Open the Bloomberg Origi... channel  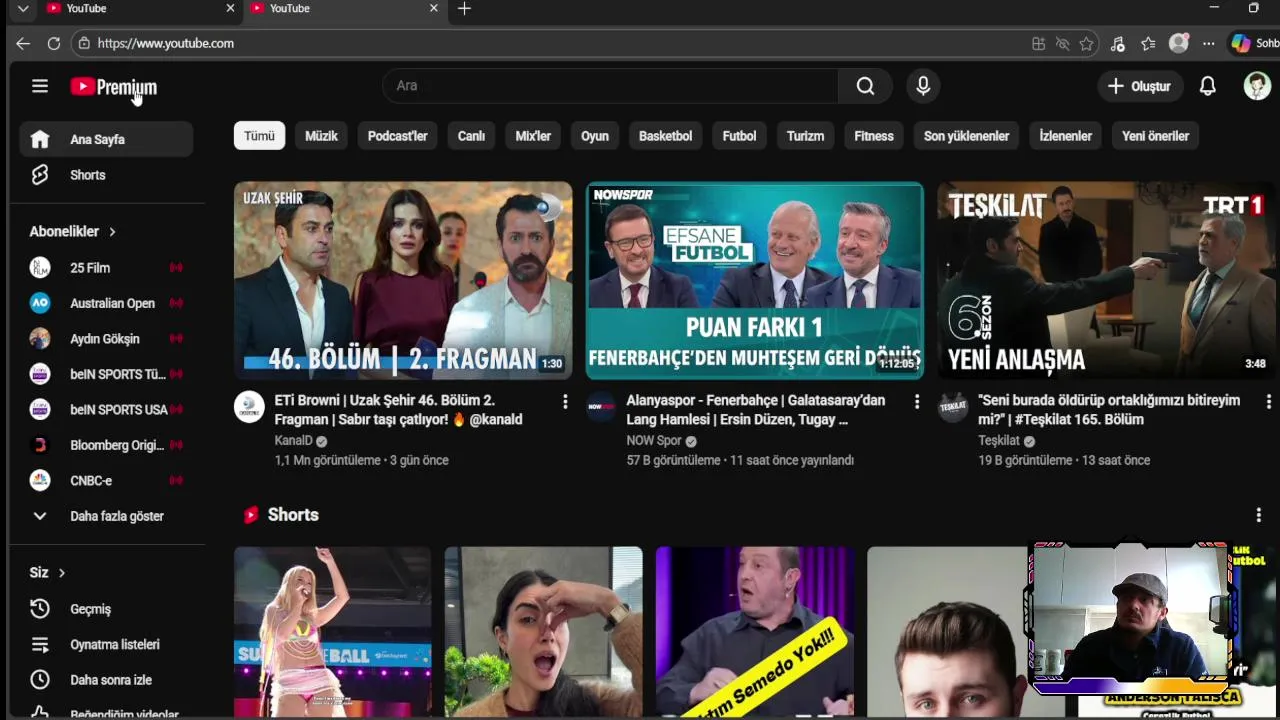(106, 445)
